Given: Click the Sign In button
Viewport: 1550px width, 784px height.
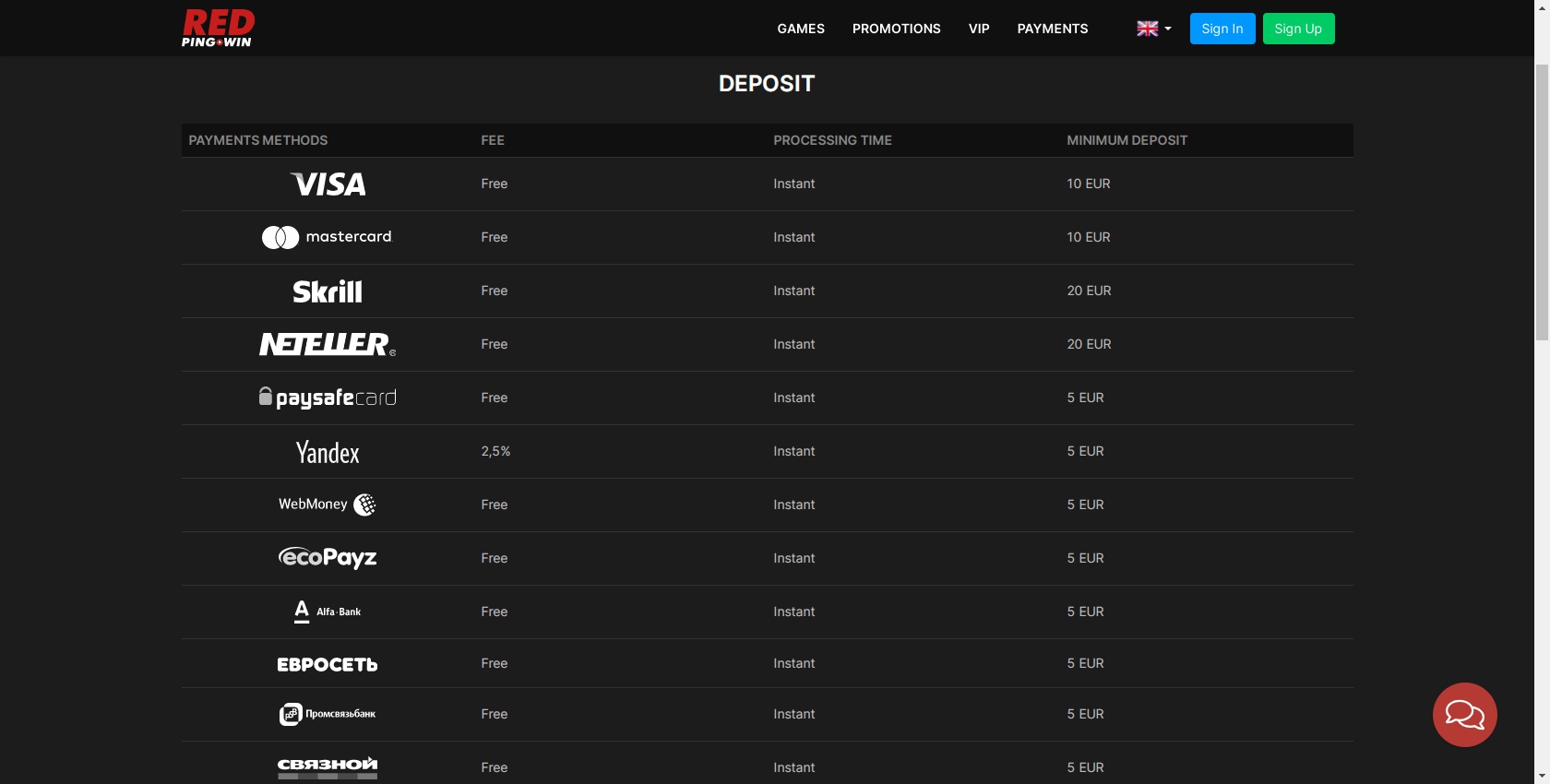Looking at the screenshot, I should click(x=1222, y=29).
